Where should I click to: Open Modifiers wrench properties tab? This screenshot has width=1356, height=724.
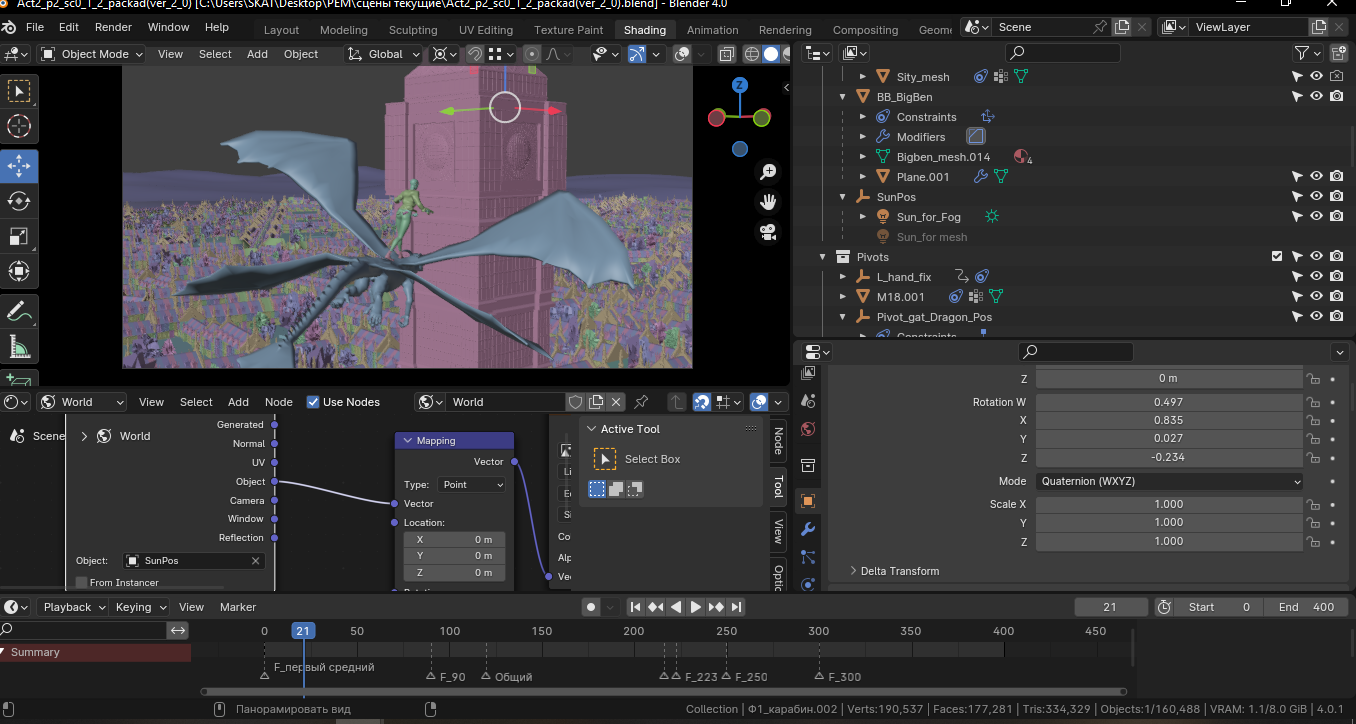[808, 529]
